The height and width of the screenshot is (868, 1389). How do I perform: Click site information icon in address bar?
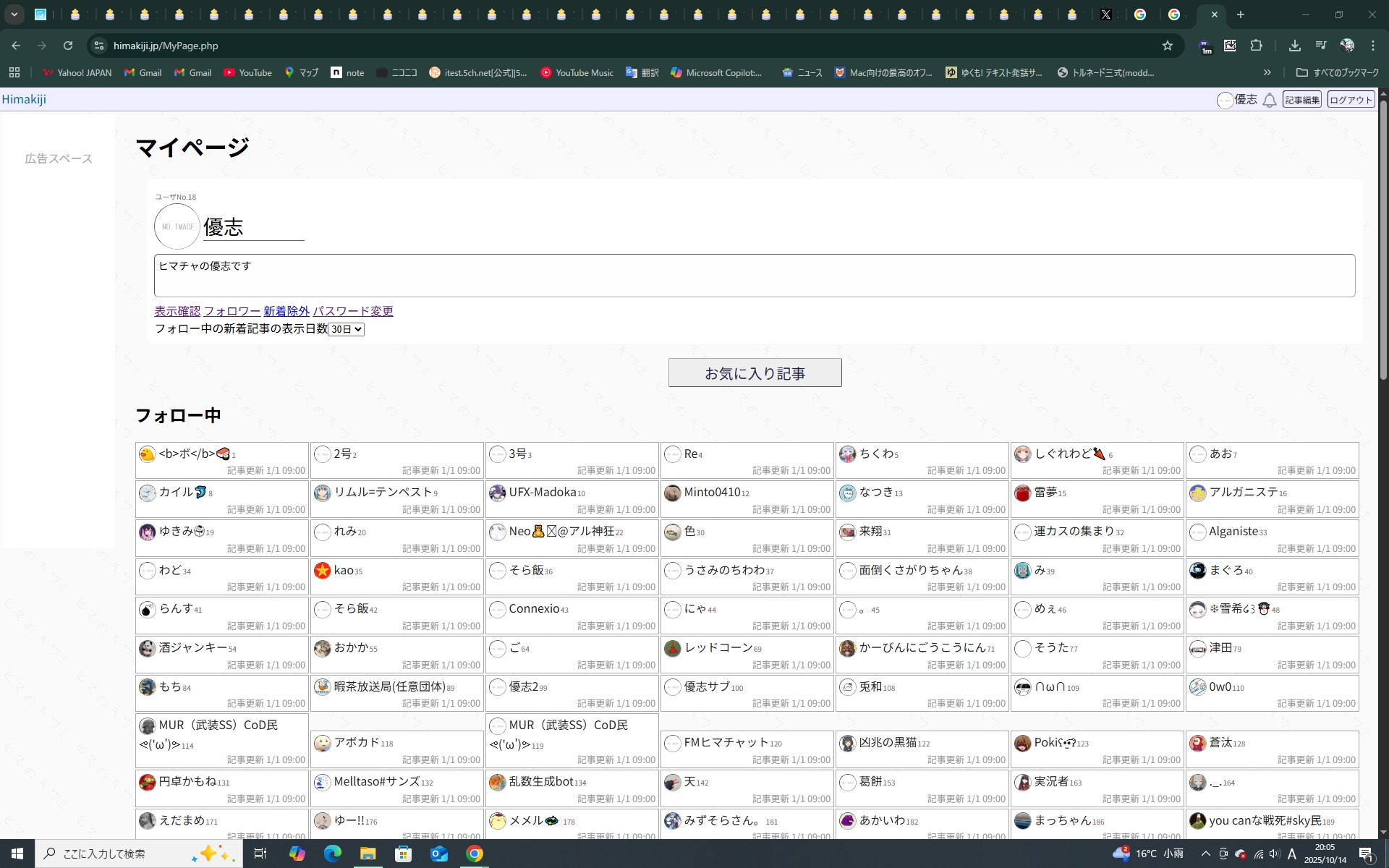99,46
